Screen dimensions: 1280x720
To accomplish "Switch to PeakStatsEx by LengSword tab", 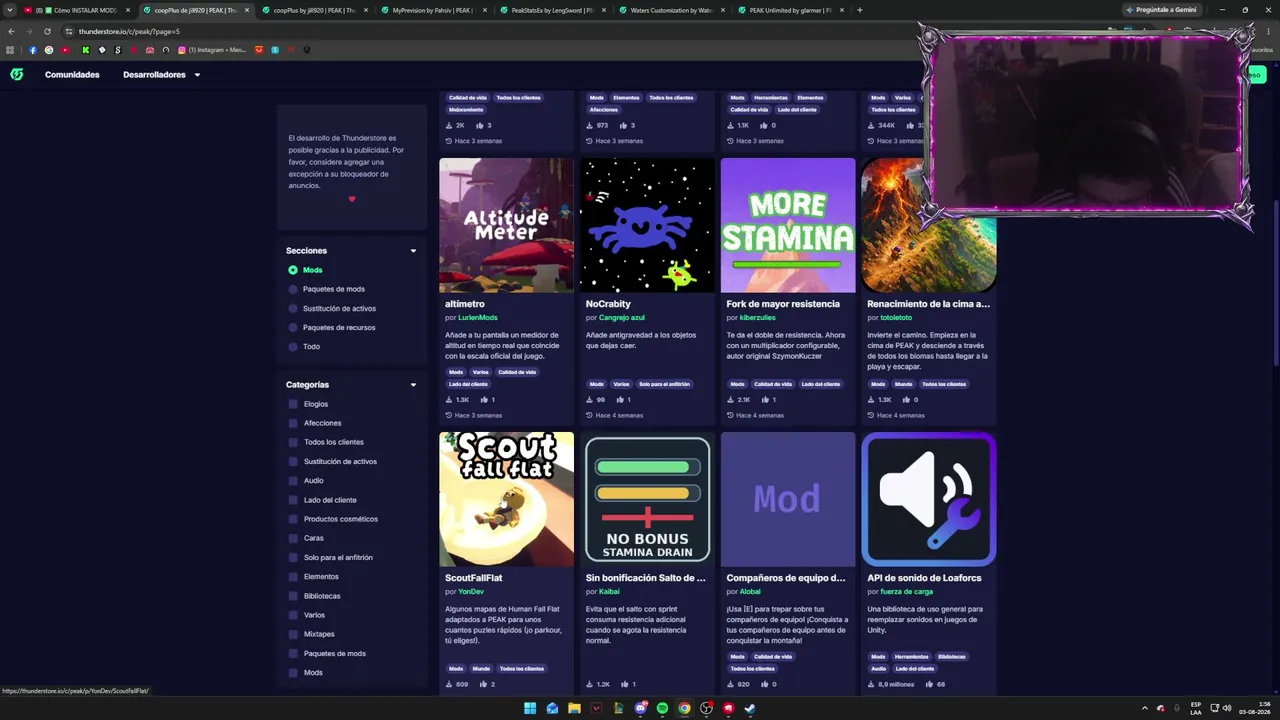I will [x=551, y=10].
